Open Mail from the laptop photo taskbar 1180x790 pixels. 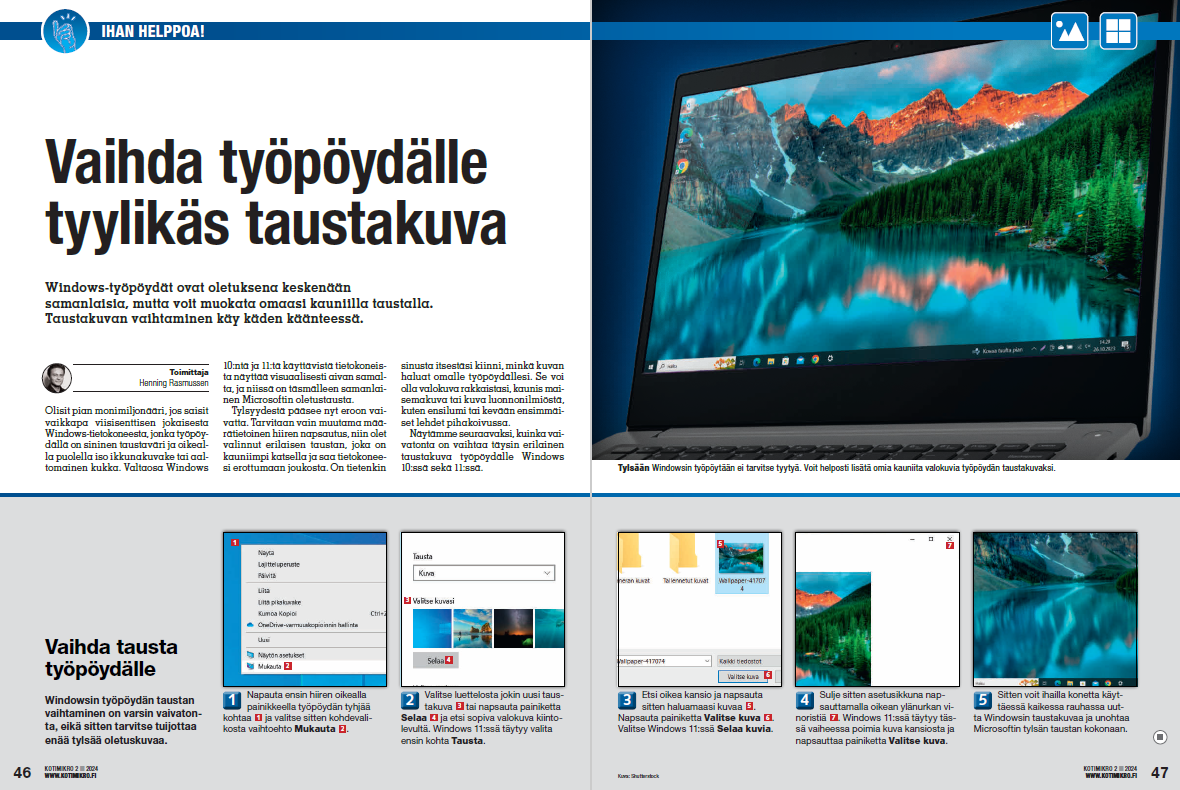click(800, 360)
